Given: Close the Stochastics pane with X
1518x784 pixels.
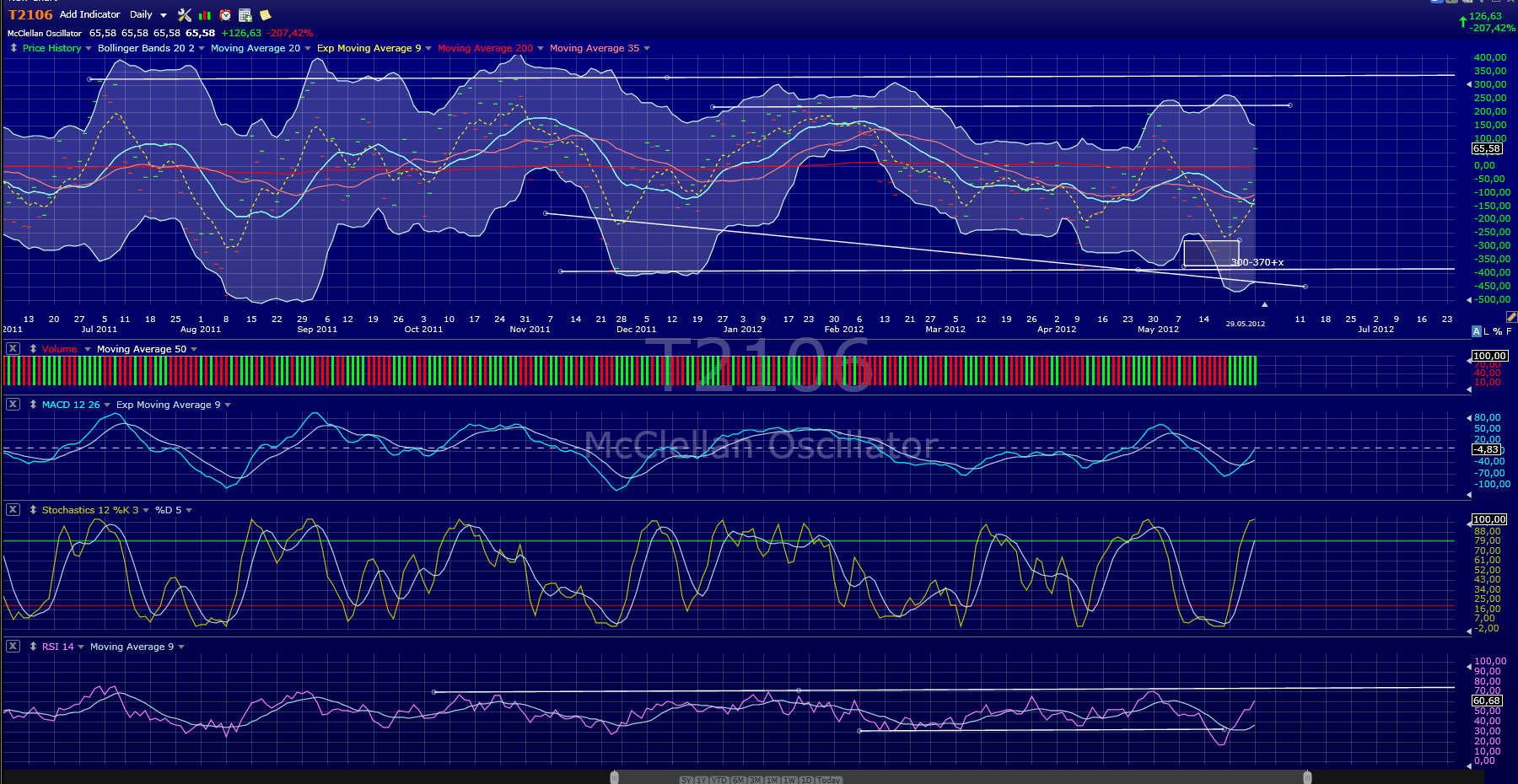Looking at the screenshot, I should coord(13,509).
